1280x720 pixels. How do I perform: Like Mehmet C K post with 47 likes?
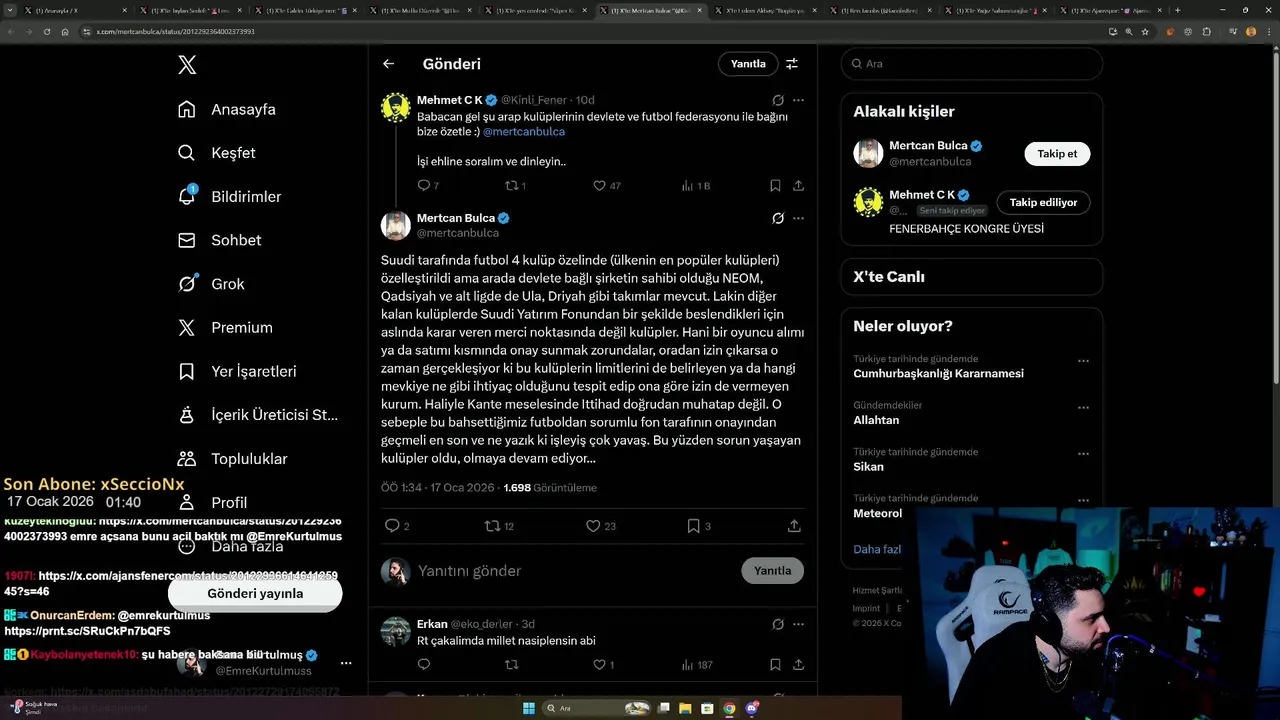(606, 185)
